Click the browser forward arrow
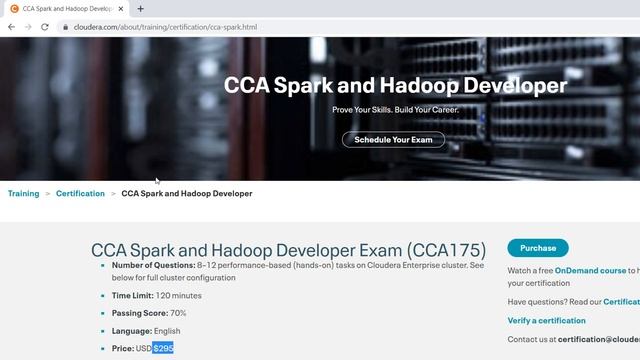640x360 pixels. pyautogui.click(x=28, y=27)
